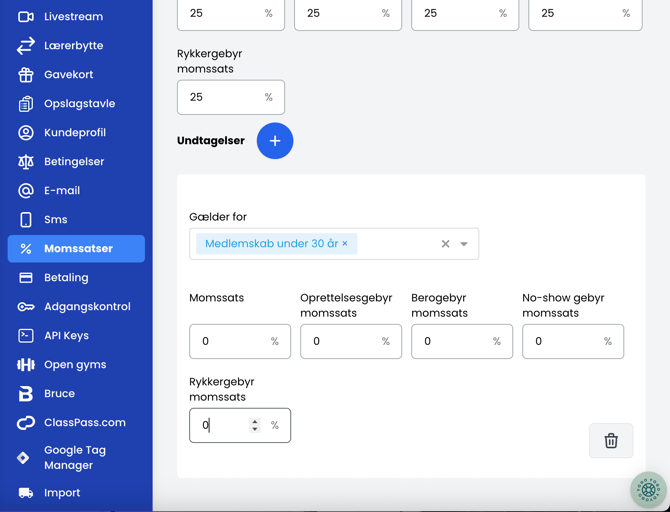
Task: Focus the Oprettelsesgebyr momssats field
Action: tap(341, 342)
